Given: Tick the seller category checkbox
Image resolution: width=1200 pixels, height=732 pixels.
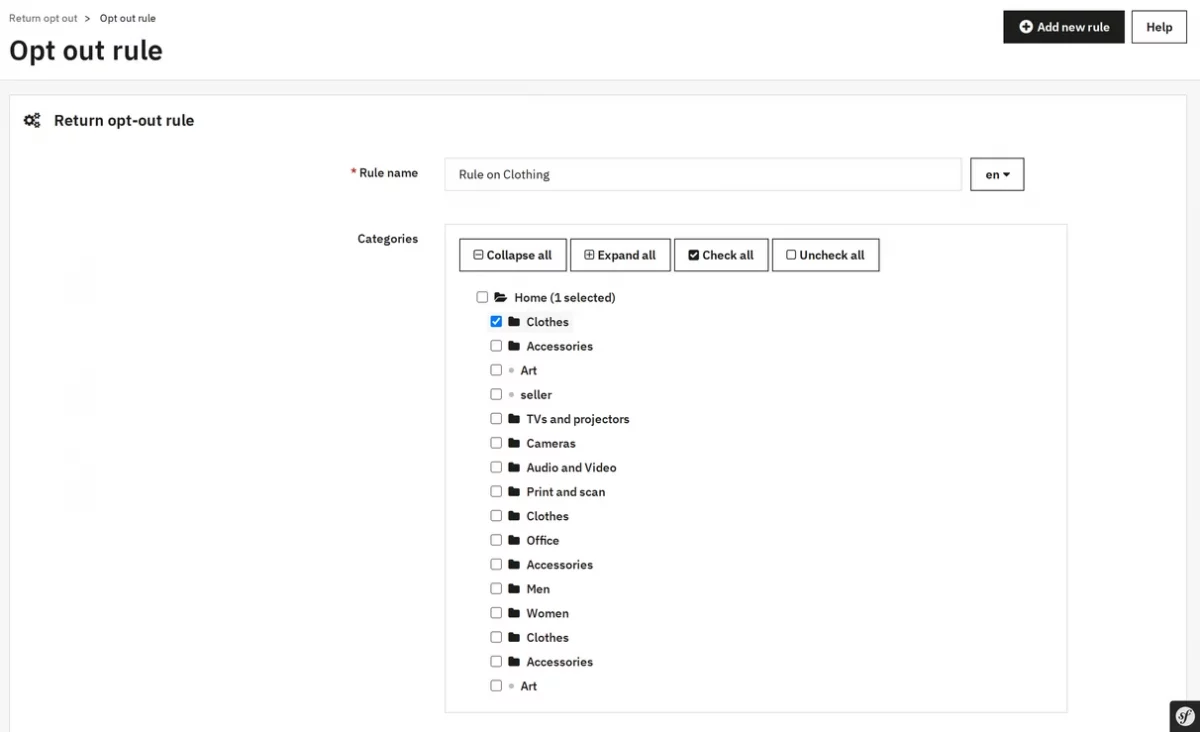Looking at the screenshot, I should coord(496,394).
